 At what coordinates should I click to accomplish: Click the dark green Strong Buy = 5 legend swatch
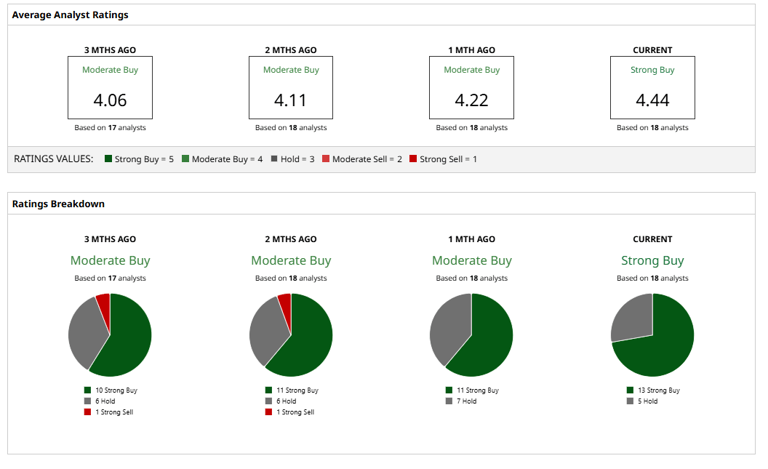107,159
